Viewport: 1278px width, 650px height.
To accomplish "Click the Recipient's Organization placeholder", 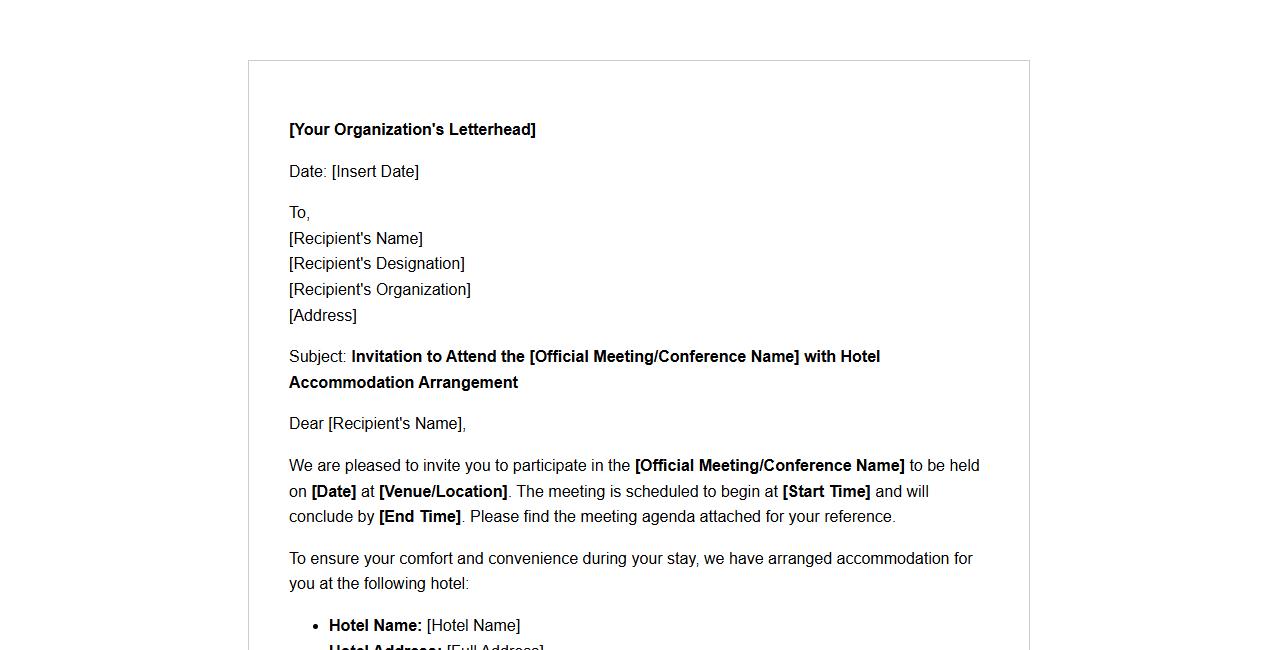I will [380, 290].
